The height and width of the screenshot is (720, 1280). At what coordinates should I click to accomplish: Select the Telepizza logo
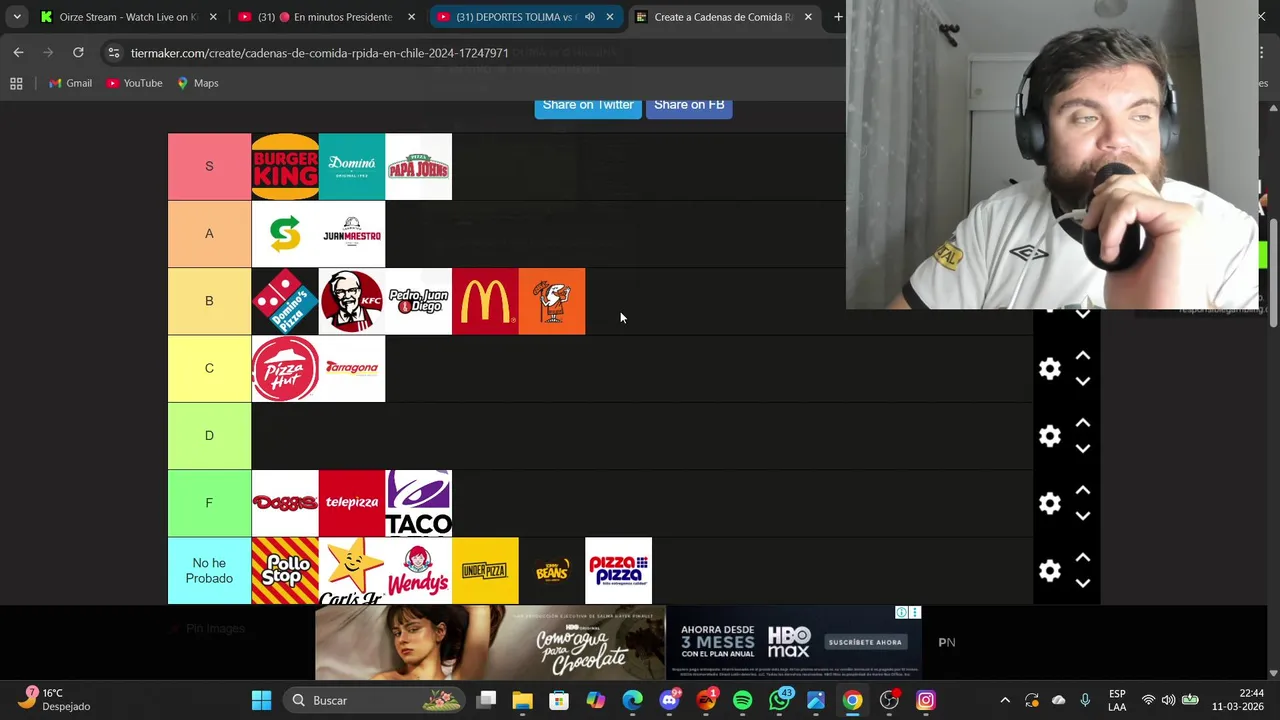point(351,503)
